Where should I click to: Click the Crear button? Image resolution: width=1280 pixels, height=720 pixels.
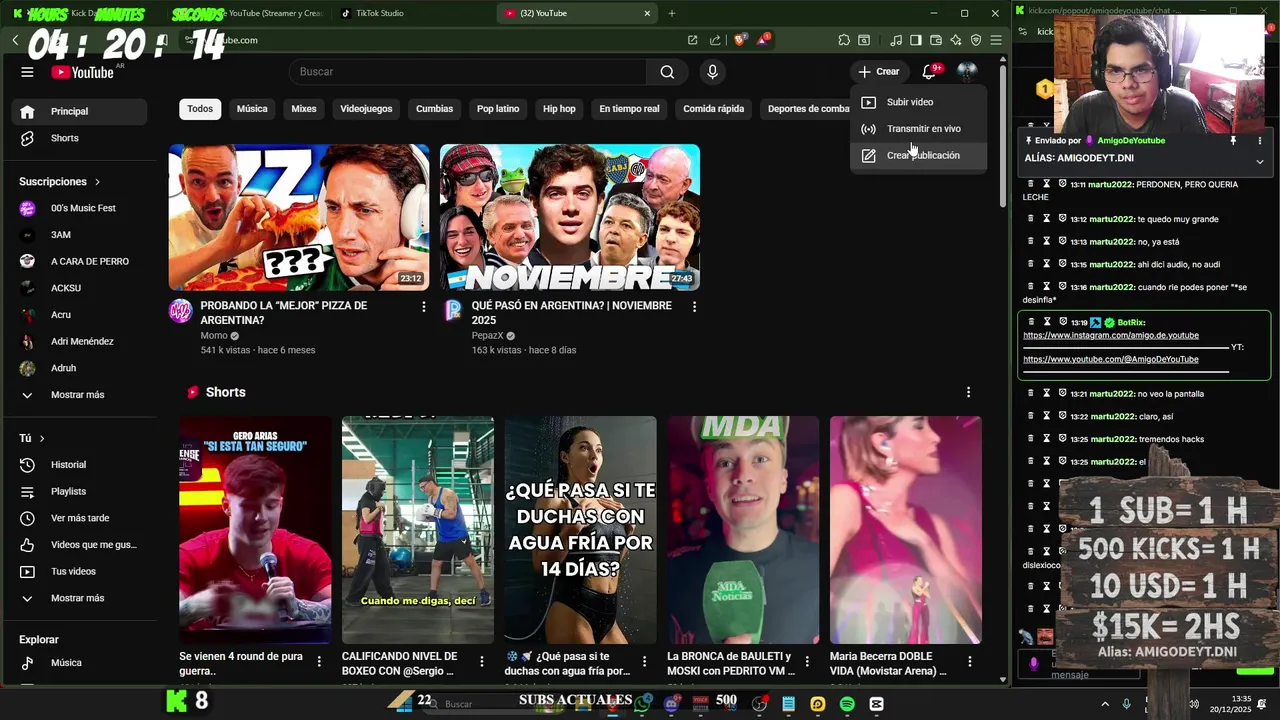pyautogui.click(x=879, y=72)
